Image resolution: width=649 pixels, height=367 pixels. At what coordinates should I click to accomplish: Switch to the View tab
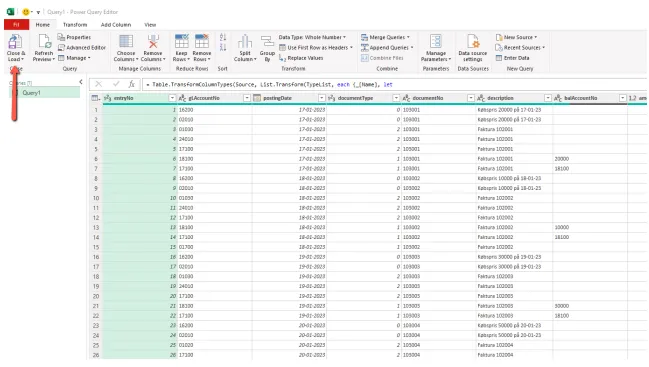(x=150, y=25)
